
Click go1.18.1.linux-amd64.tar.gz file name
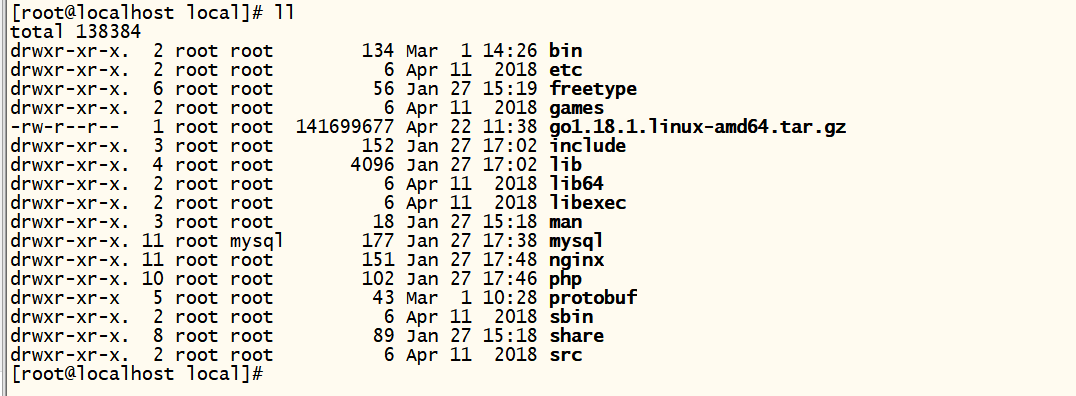(697, 127)
